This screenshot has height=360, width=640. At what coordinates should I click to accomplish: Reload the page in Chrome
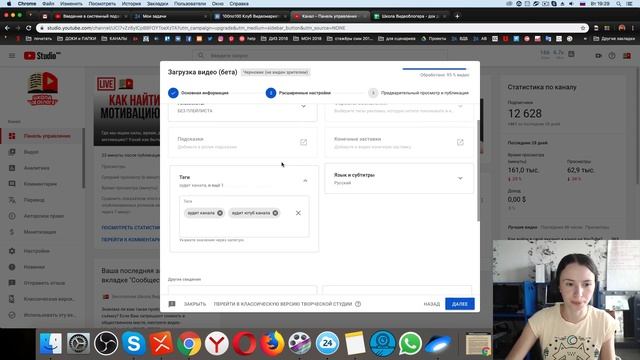point(28,28)
